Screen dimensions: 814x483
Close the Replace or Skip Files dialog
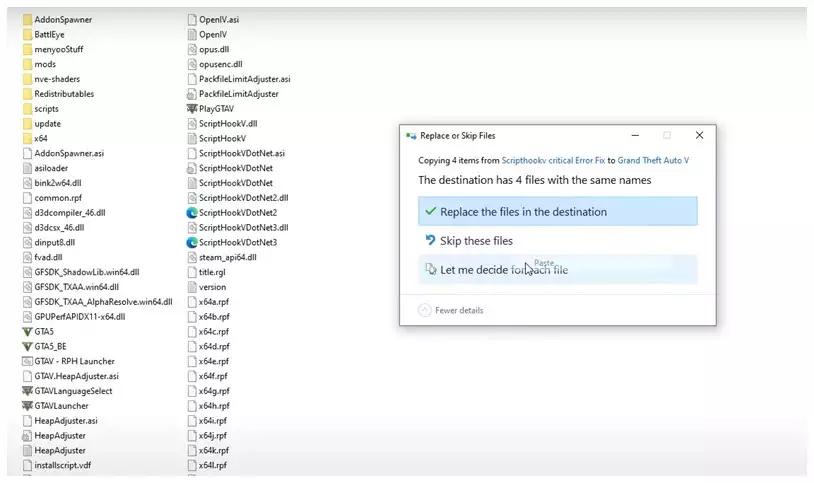[699, 135]
